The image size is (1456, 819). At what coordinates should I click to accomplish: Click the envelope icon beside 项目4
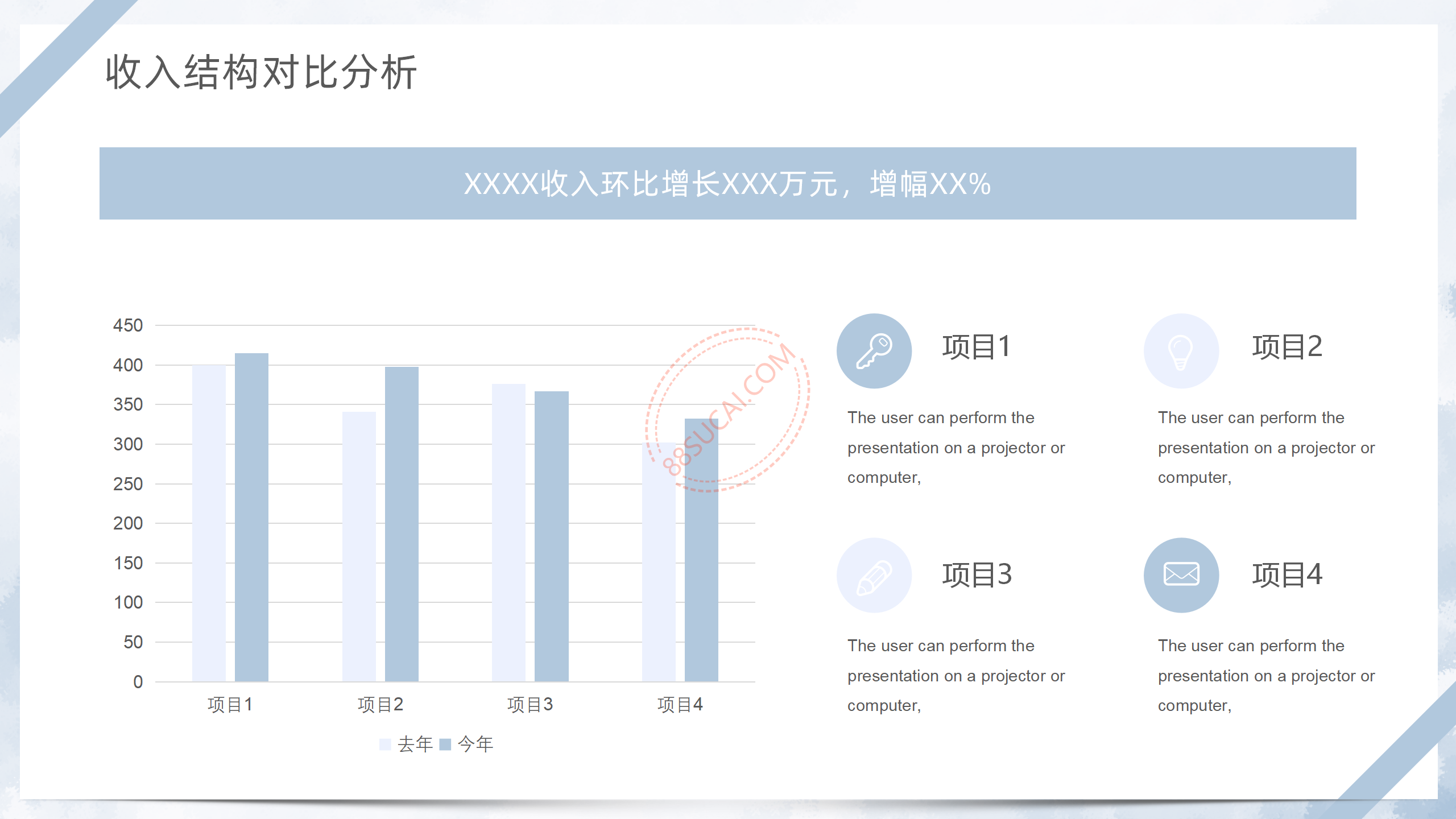coord(1181,575)
